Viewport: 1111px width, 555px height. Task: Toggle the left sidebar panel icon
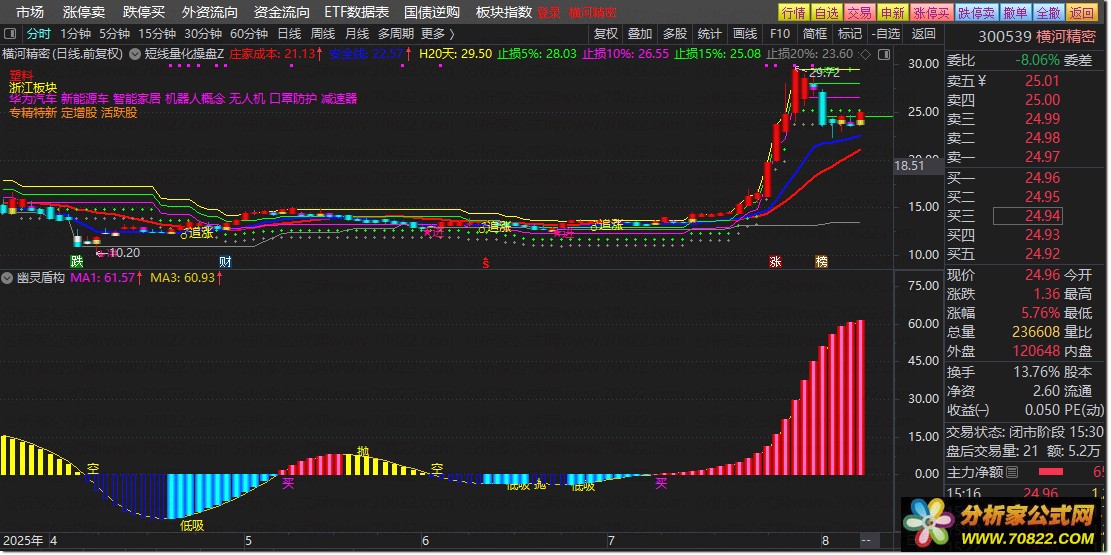click(x=11, y=33)
